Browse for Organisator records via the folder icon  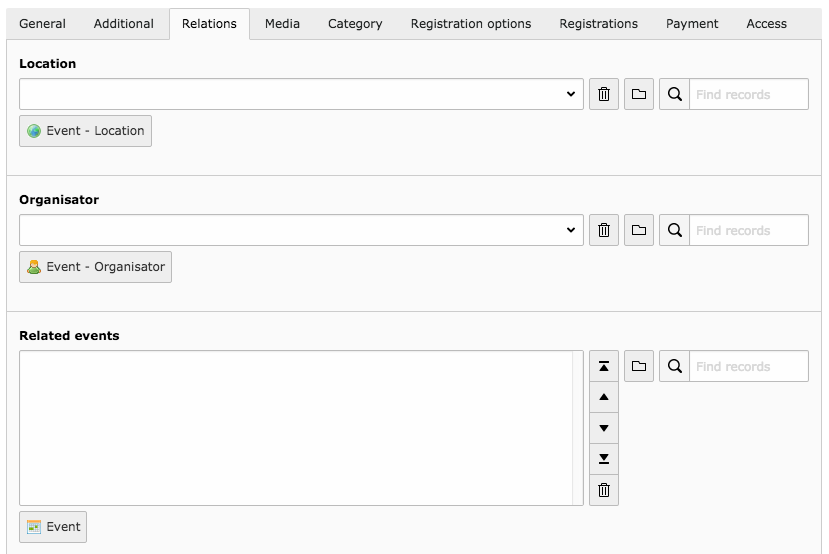pos(639,230)
